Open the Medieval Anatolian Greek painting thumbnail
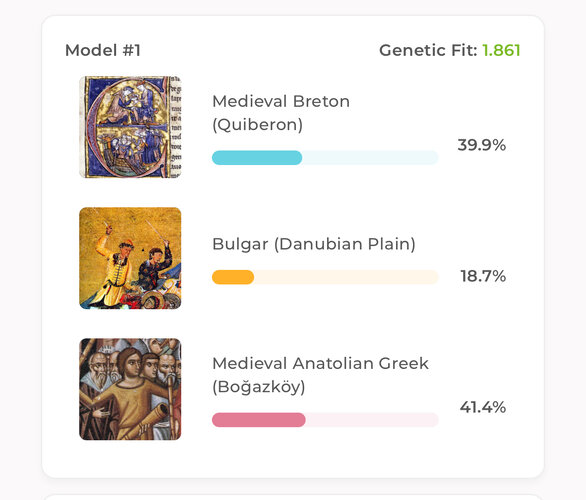 (x=130, y=389)
